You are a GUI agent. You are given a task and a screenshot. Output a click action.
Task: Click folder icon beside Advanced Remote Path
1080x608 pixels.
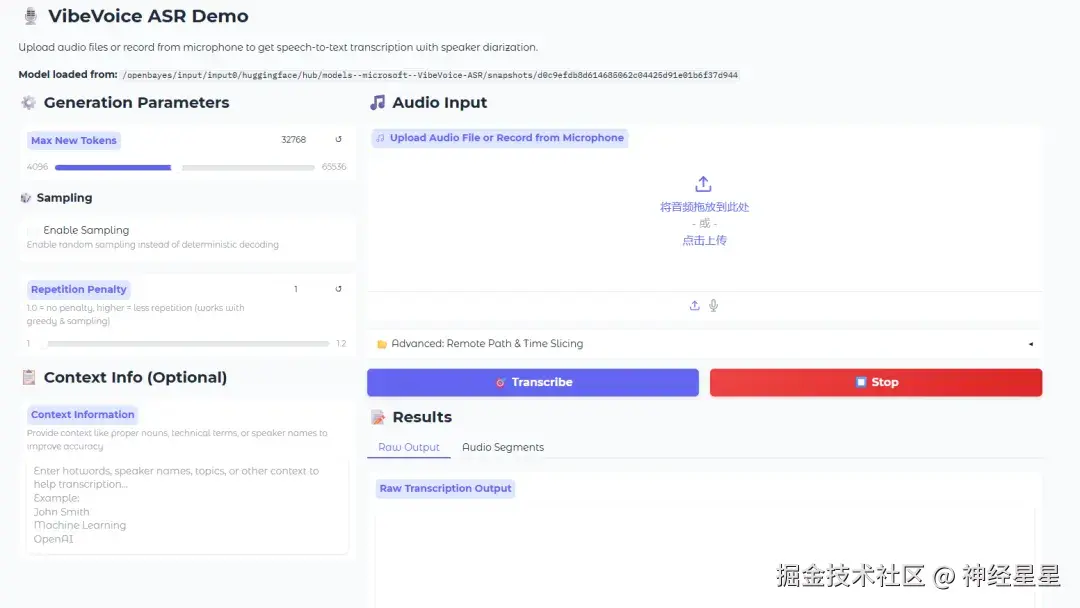(x=382, y=344)
